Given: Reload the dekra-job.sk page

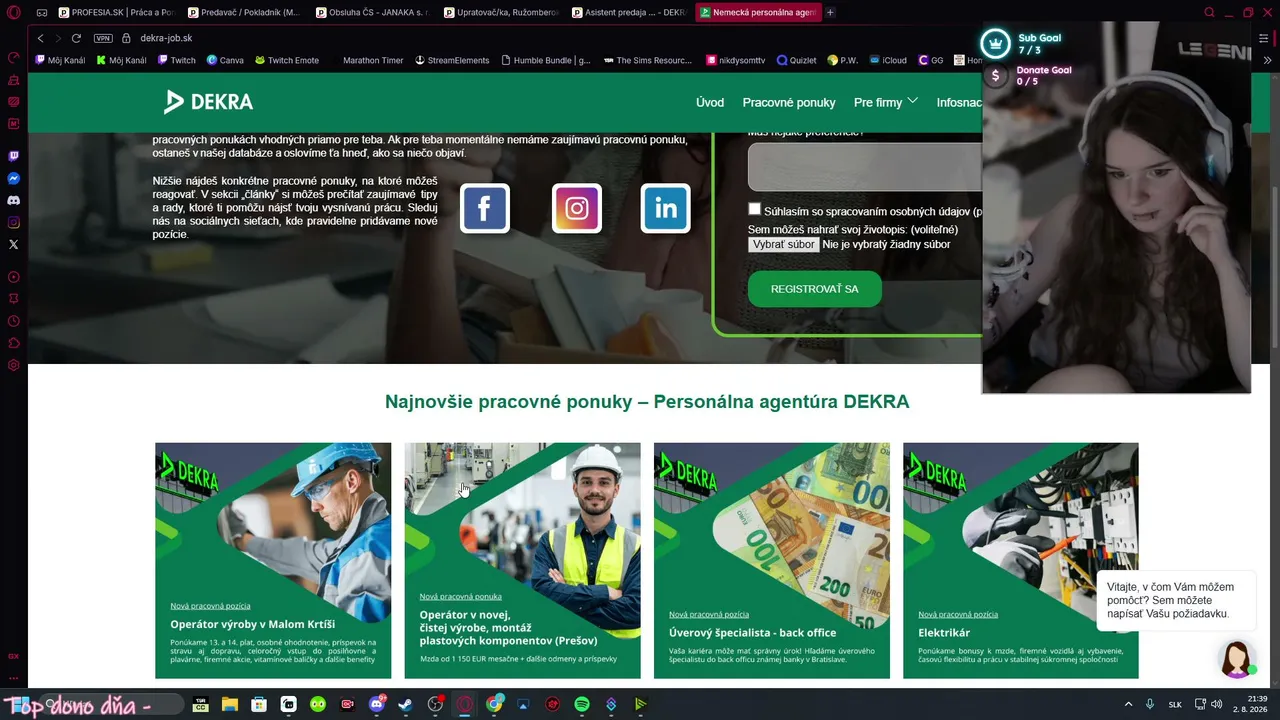Looking at the screenshot, I should [x=76, y=38].
